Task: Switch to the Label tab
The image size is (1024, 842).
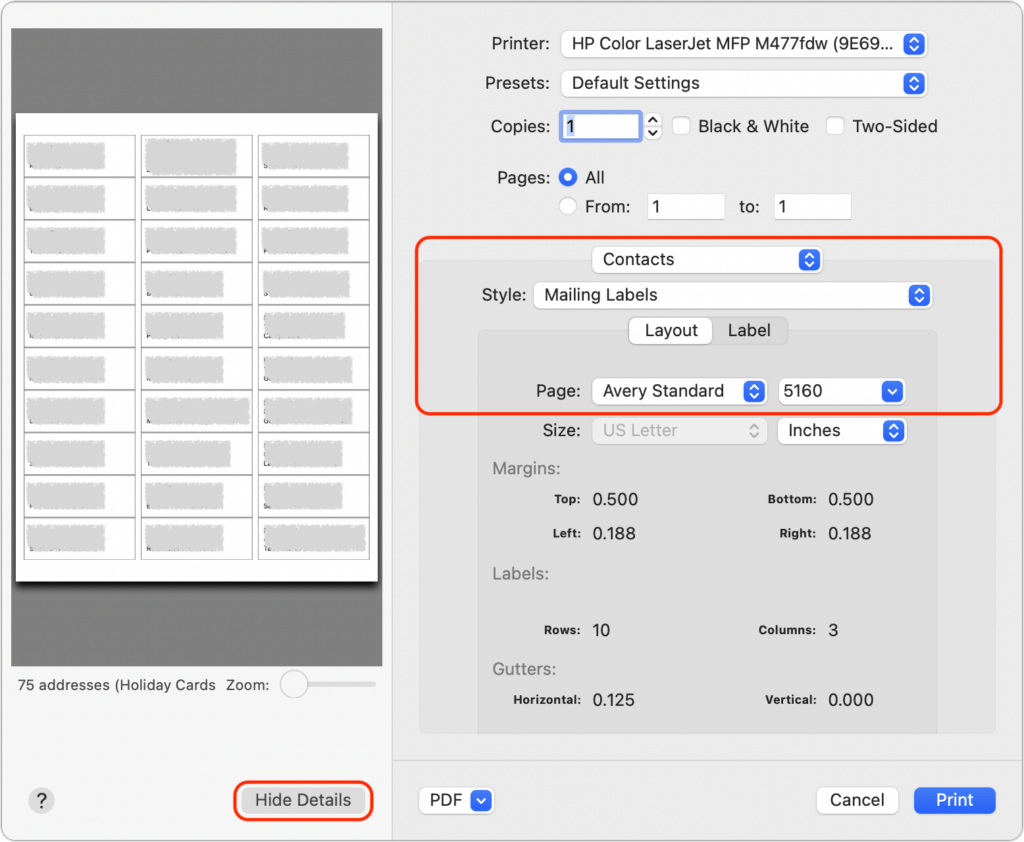Action: tap(749, 330)
